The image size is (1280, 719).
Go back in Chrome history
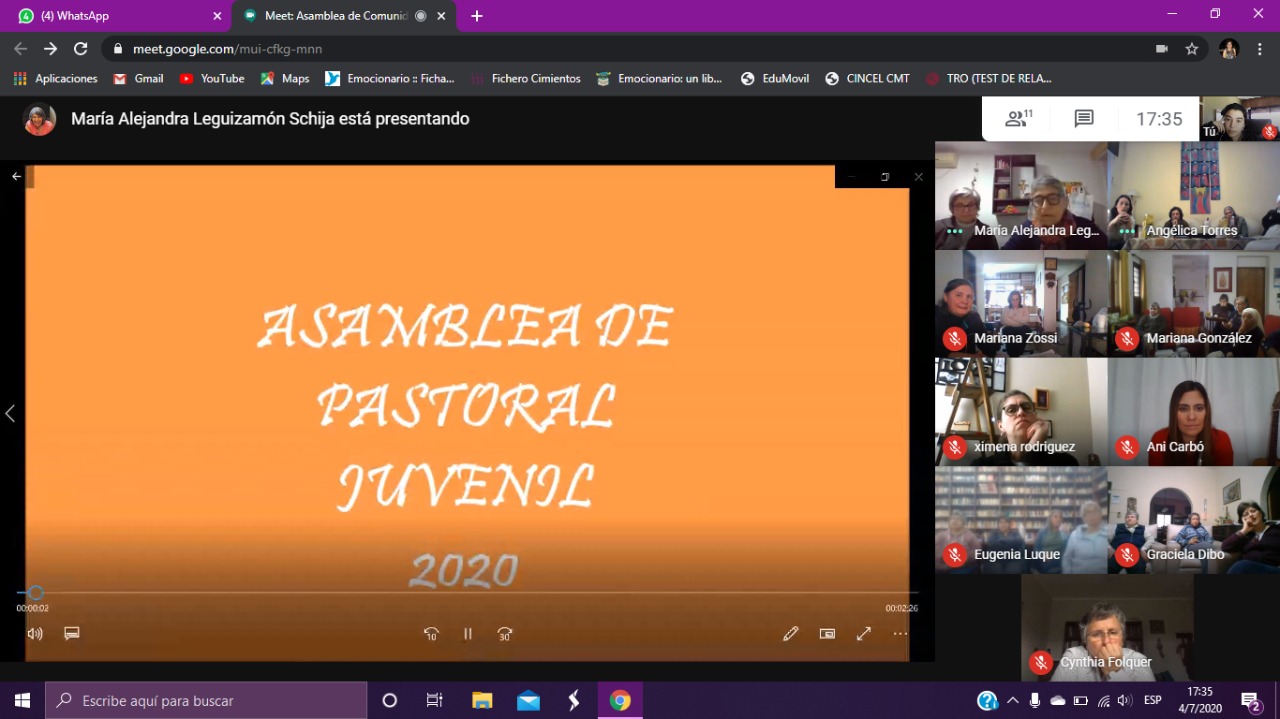[20, 48]
